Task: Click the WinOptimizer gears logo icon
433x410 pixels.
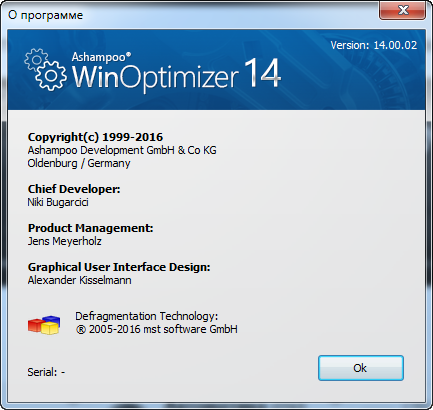Action: pyautogui.click(x=45, y=69)
